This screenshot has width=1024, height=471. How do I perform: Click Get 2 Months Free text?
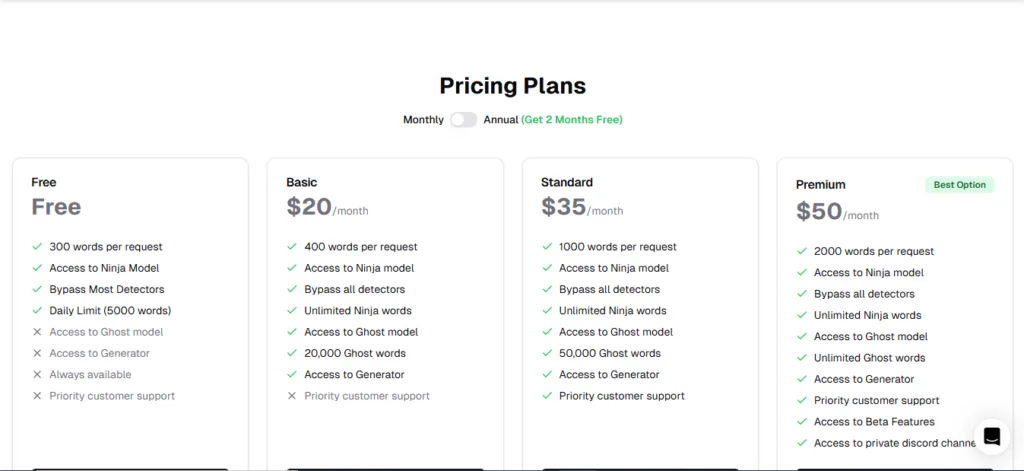point(572,120)
